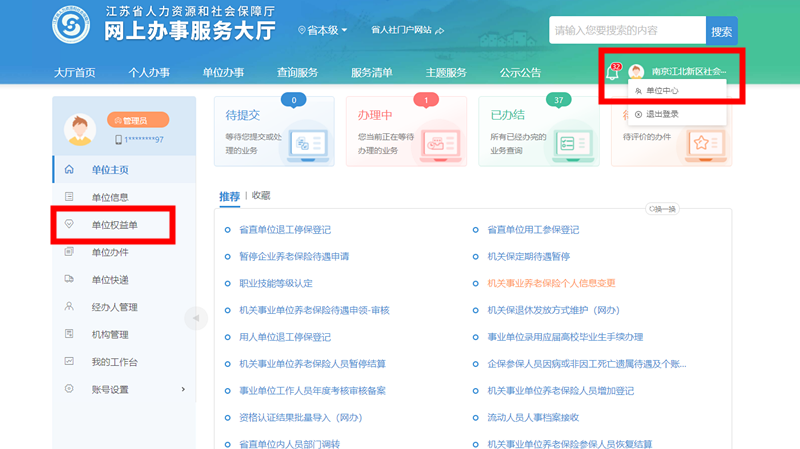This screenshot has width=800, height=449.
Task: Open 机关保退休发放方式维护 link
Action: tap(554, 310)
